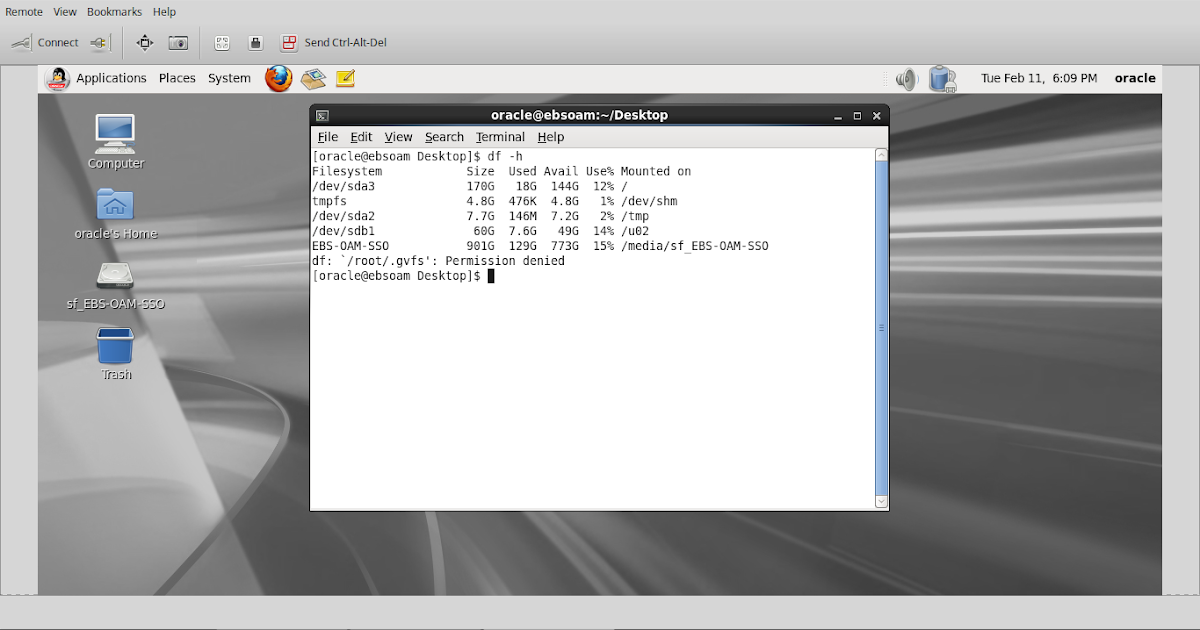The image size is (1200, 630).
Task: Click the grab keyboard lock icon
Action: click(x=255, y=43)
